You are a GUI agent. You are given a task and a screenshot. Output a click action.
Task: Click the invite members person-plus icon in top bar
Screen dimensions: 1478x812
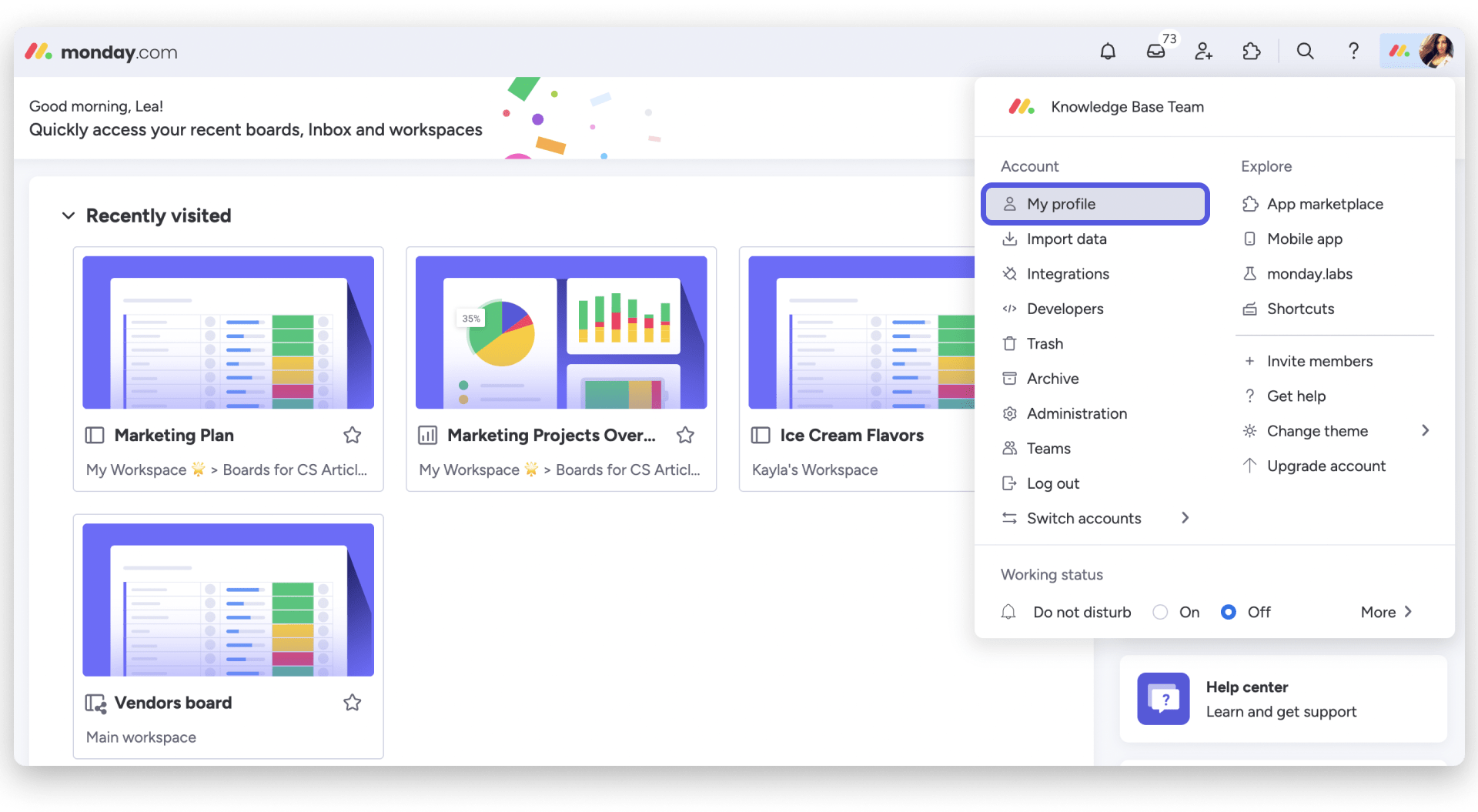pos(1204,52)
